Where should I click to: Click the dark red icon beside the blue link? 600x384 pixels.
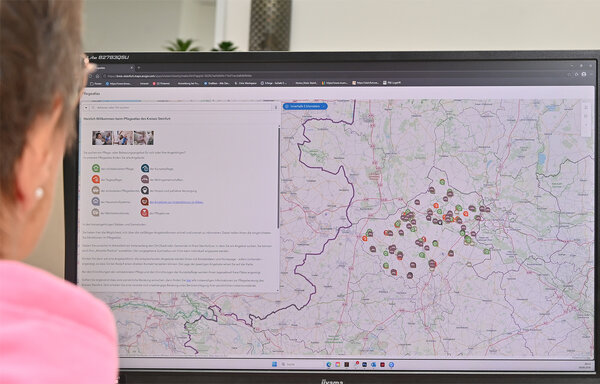pyautogui.click(x=145, y=201)
